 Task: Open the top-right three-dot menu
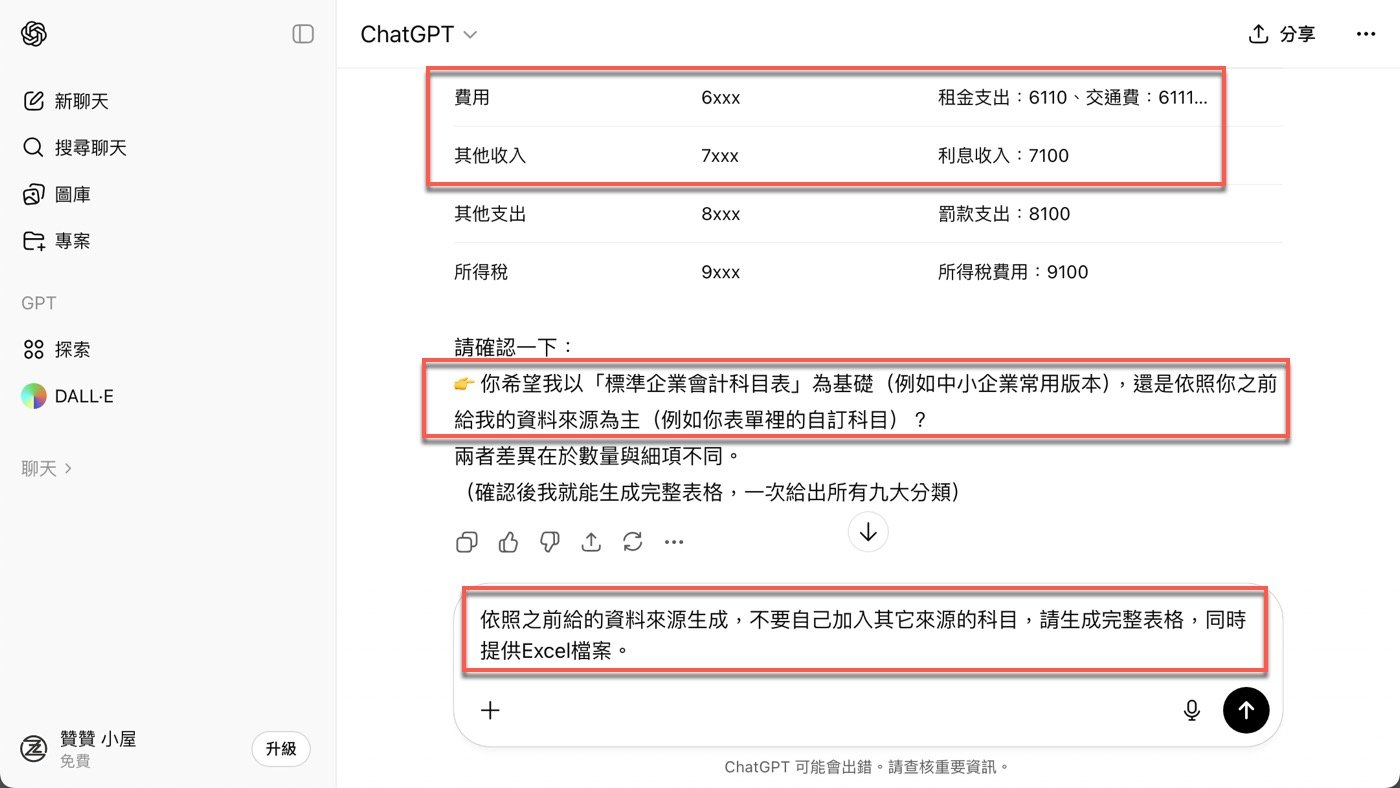(x=1366, y=33)
